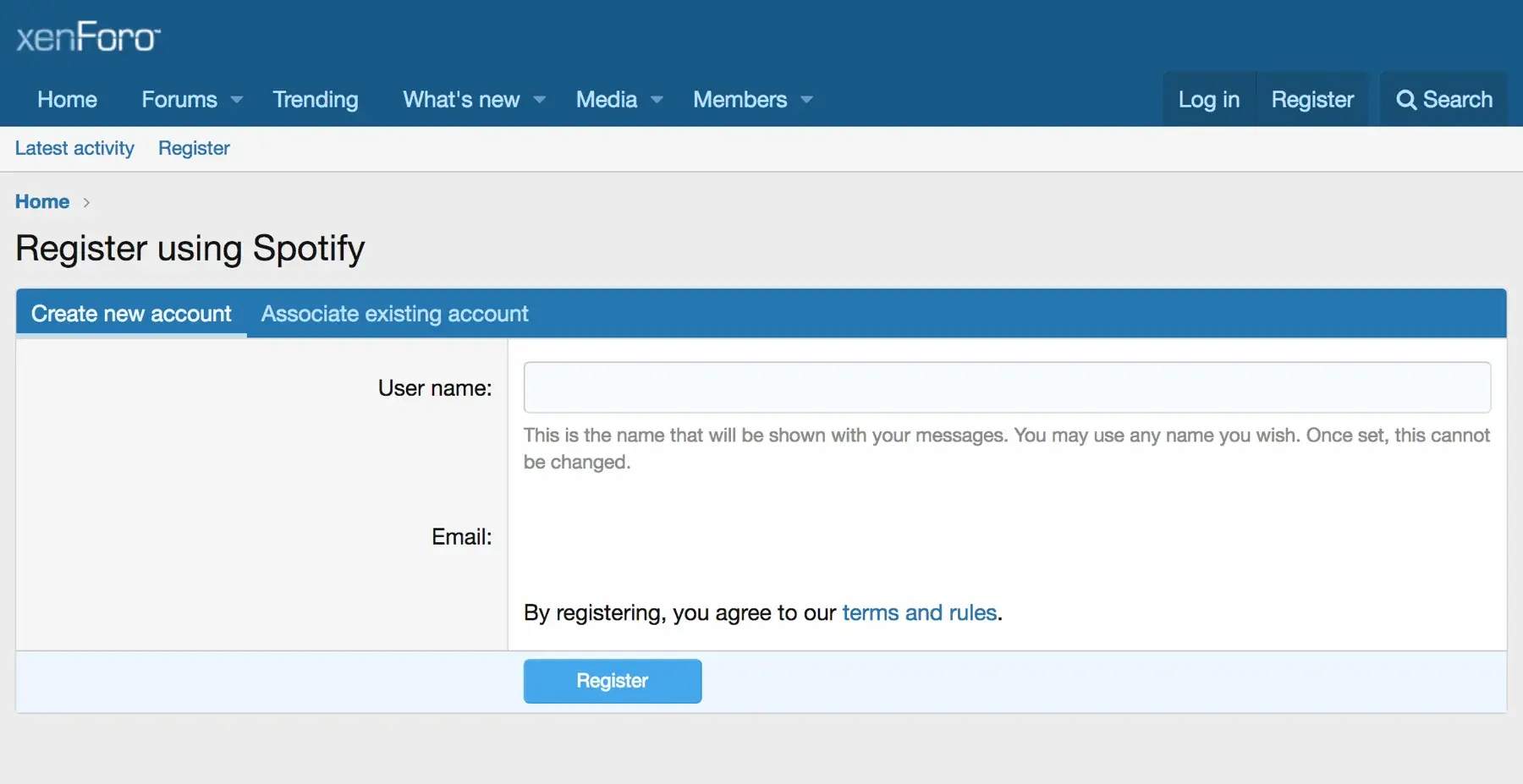Open the Latest activity sub-navigation link
This screenshot has height=784, width=1523.
[74, 148]
